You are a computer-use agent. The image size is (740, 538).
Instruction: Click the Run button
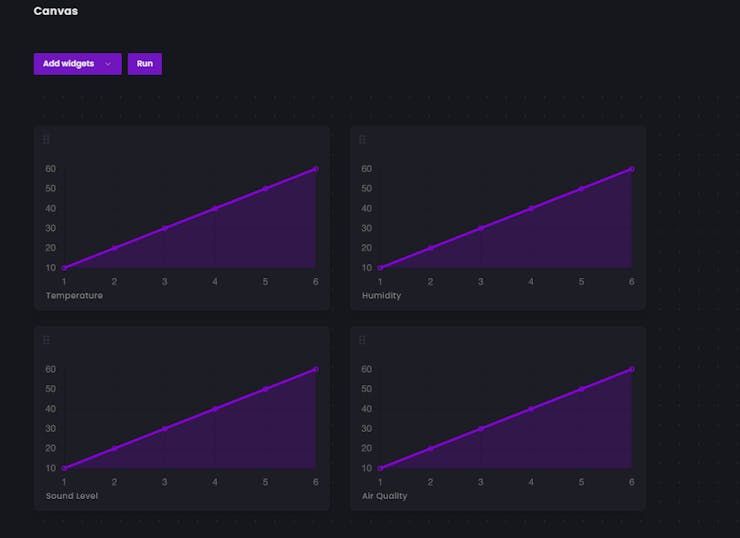[x=145, y=64]
